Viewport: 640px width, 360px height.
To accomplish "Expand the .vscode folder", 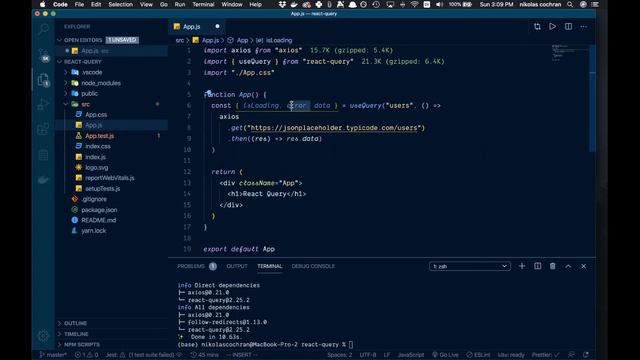I will [x=91, y=72].
